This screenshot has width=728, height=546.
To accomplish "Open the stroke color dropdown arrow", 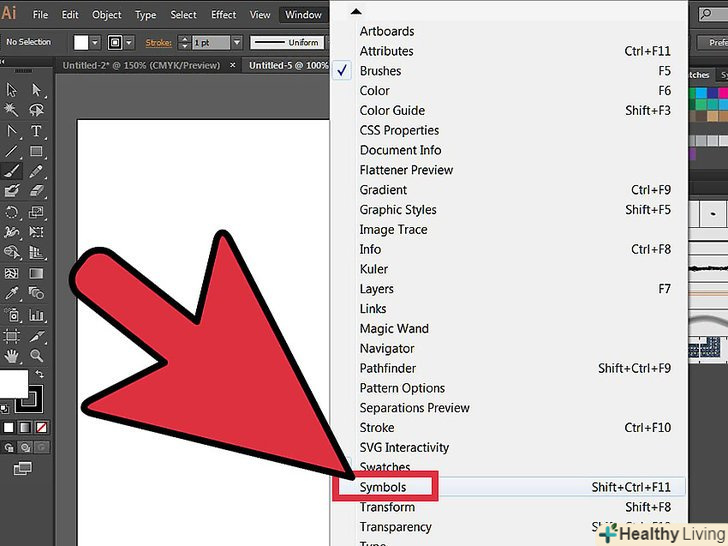I will pos(130,43).
